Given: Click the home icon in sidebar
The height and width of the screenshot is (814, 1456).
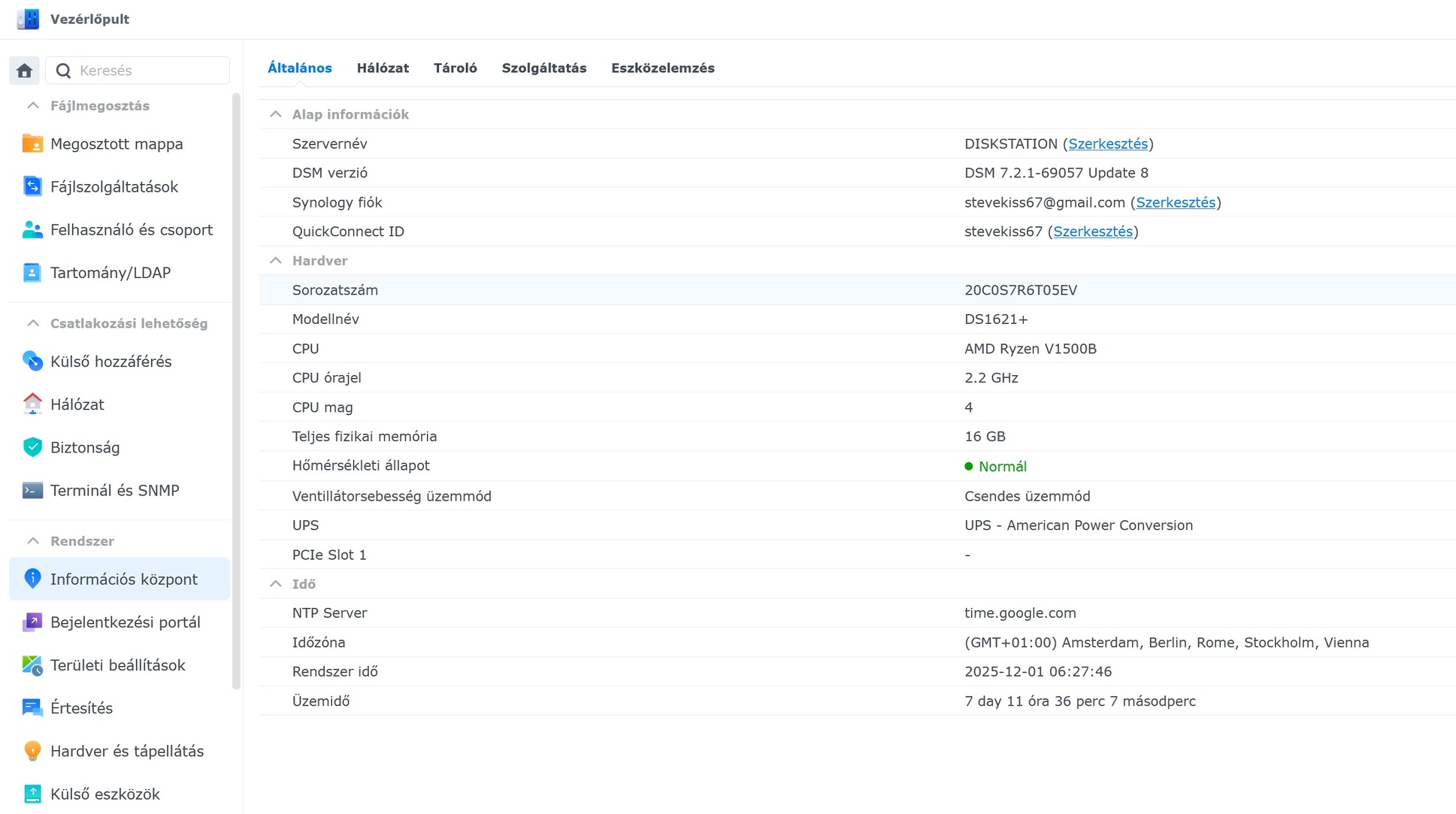Looking at the screenshot, I should pyautogui.click(x=24, y=71).
